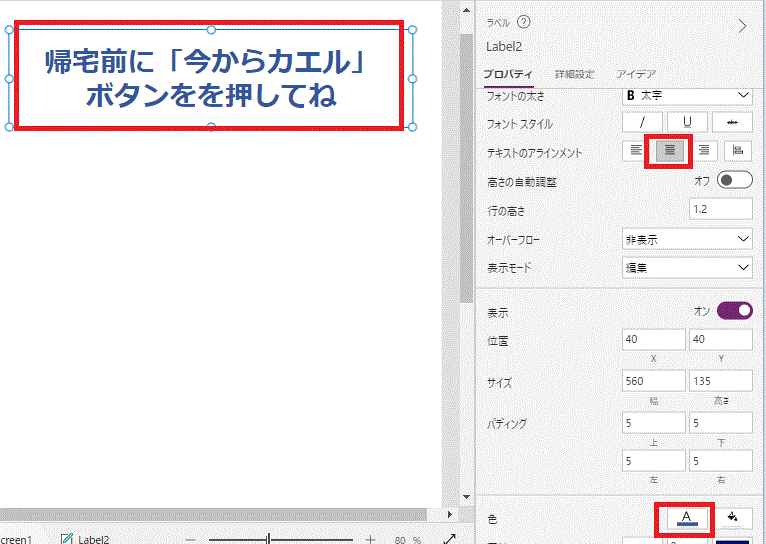Align text to the left
The image size is (766, 544).
click(635, 151)
